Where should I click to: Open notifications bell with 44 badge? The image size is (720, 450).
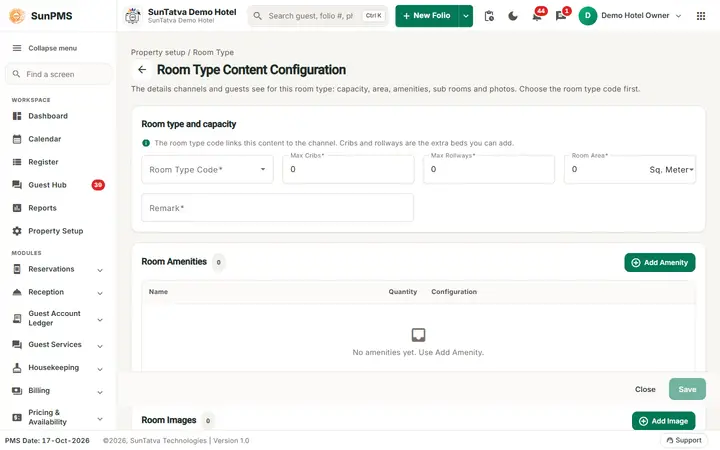pos(538,15)
